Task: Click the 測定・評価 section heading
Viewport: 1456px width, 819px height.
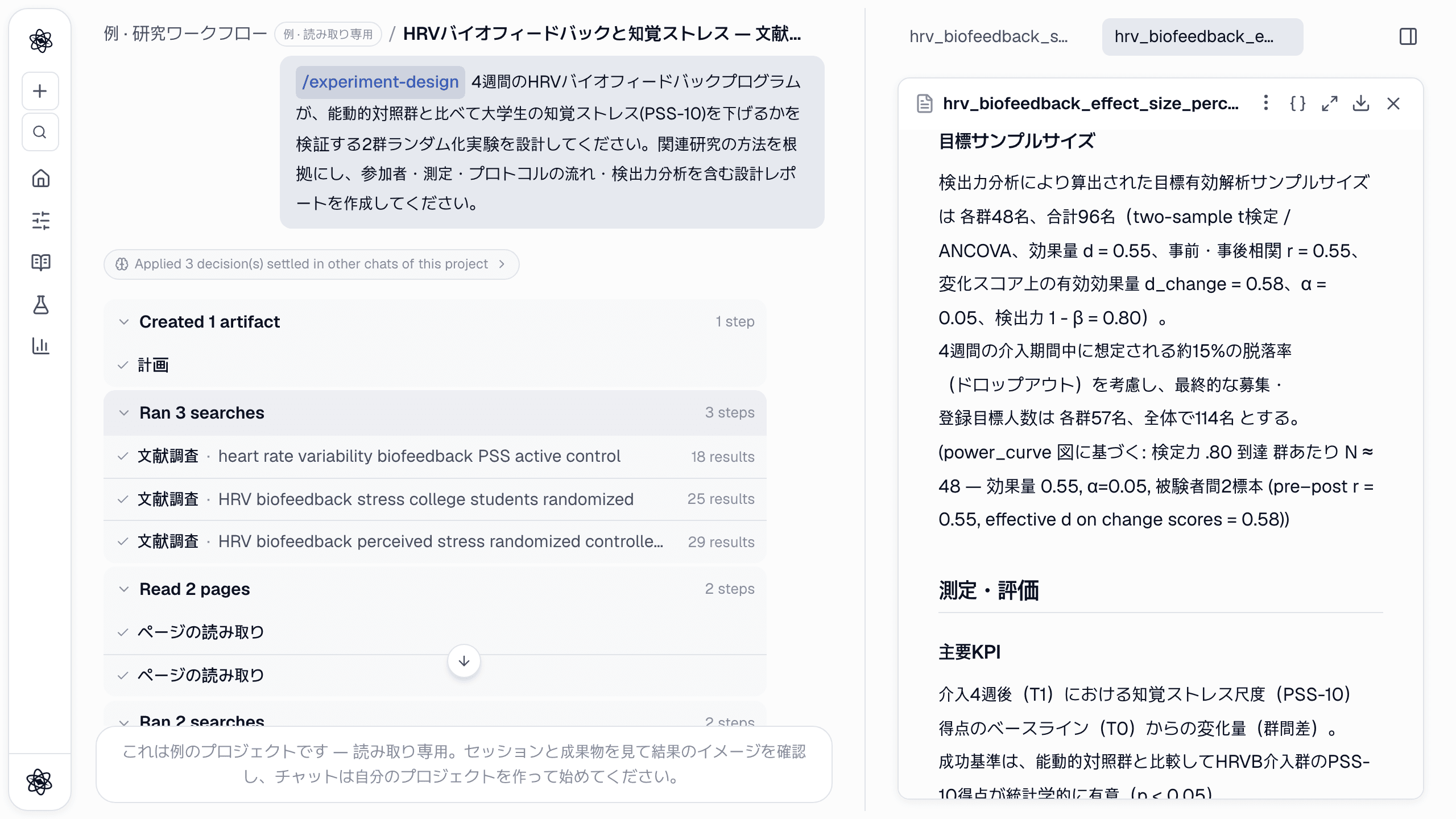Action: 988,590
